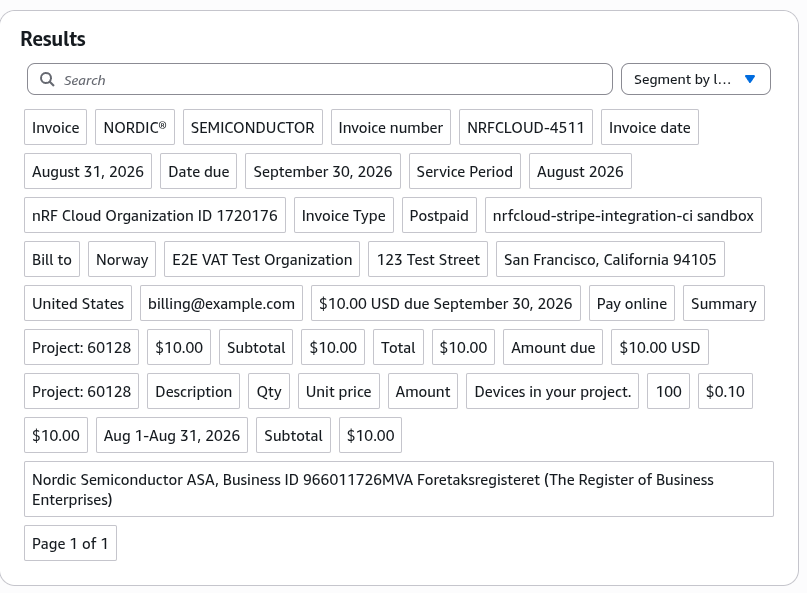Select the 'NRFCLOUD-4511' result chip
807x593 pixels.
pos(525,127)
